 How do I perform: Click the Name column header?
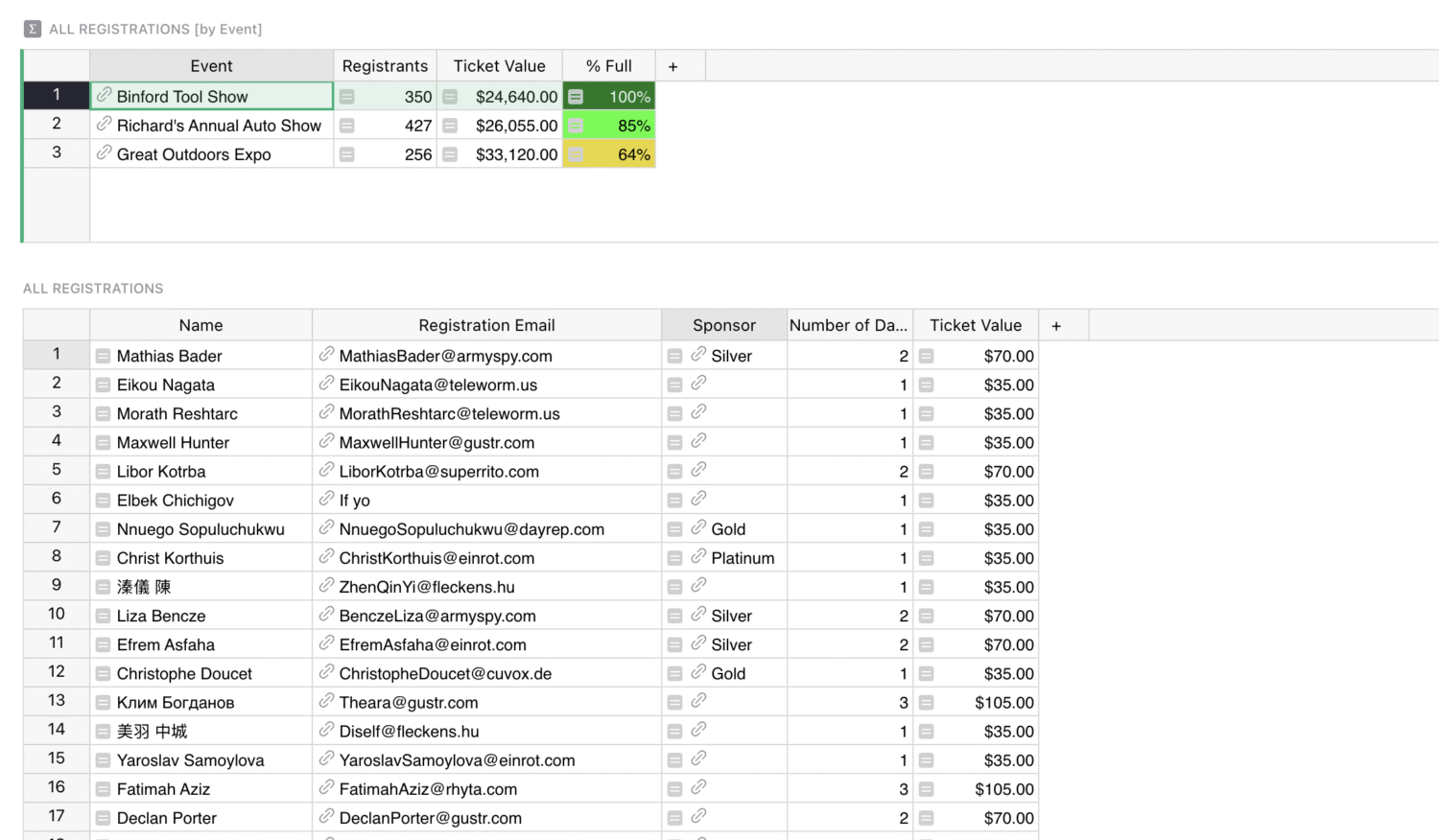[x=201, y=326]
